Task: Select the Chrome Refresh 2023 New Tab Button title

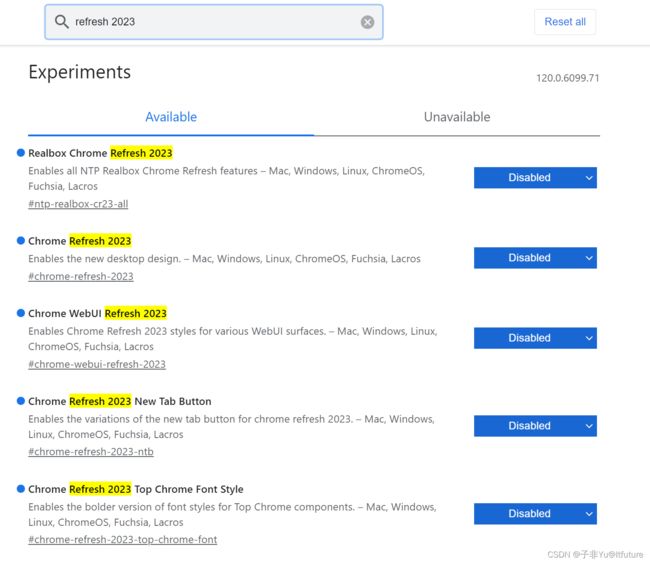Action: [x=120, y=401]
